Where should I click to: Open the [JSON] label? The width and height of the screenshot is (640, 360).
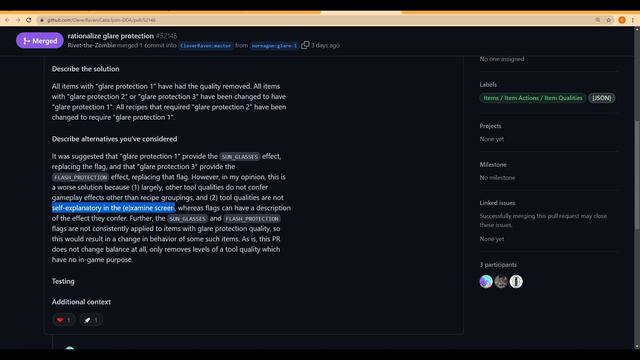[x=602, y=98]
